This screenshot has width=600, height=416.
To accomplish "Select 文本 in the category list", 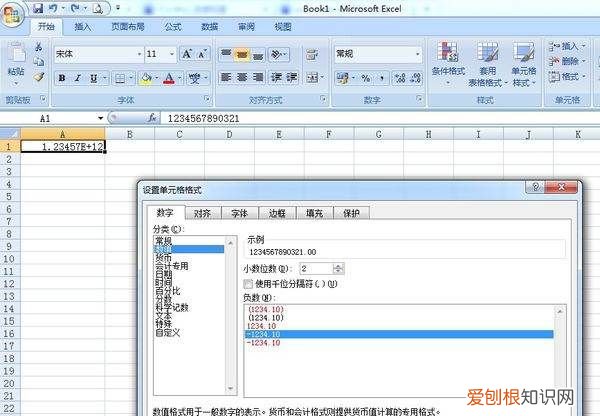I will click(162, 313).
